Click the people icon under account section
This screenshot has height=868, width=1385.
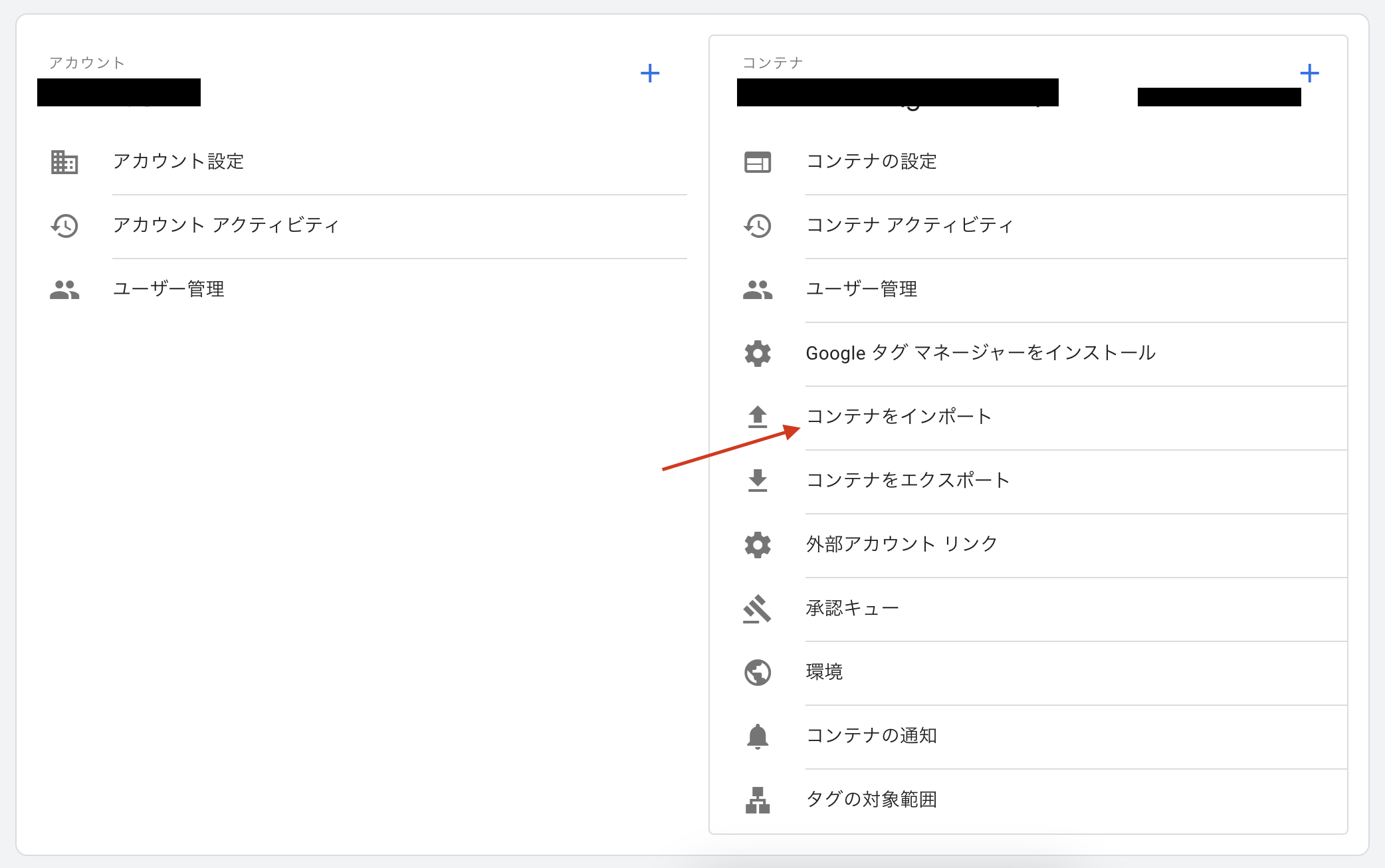pos(64,290)
